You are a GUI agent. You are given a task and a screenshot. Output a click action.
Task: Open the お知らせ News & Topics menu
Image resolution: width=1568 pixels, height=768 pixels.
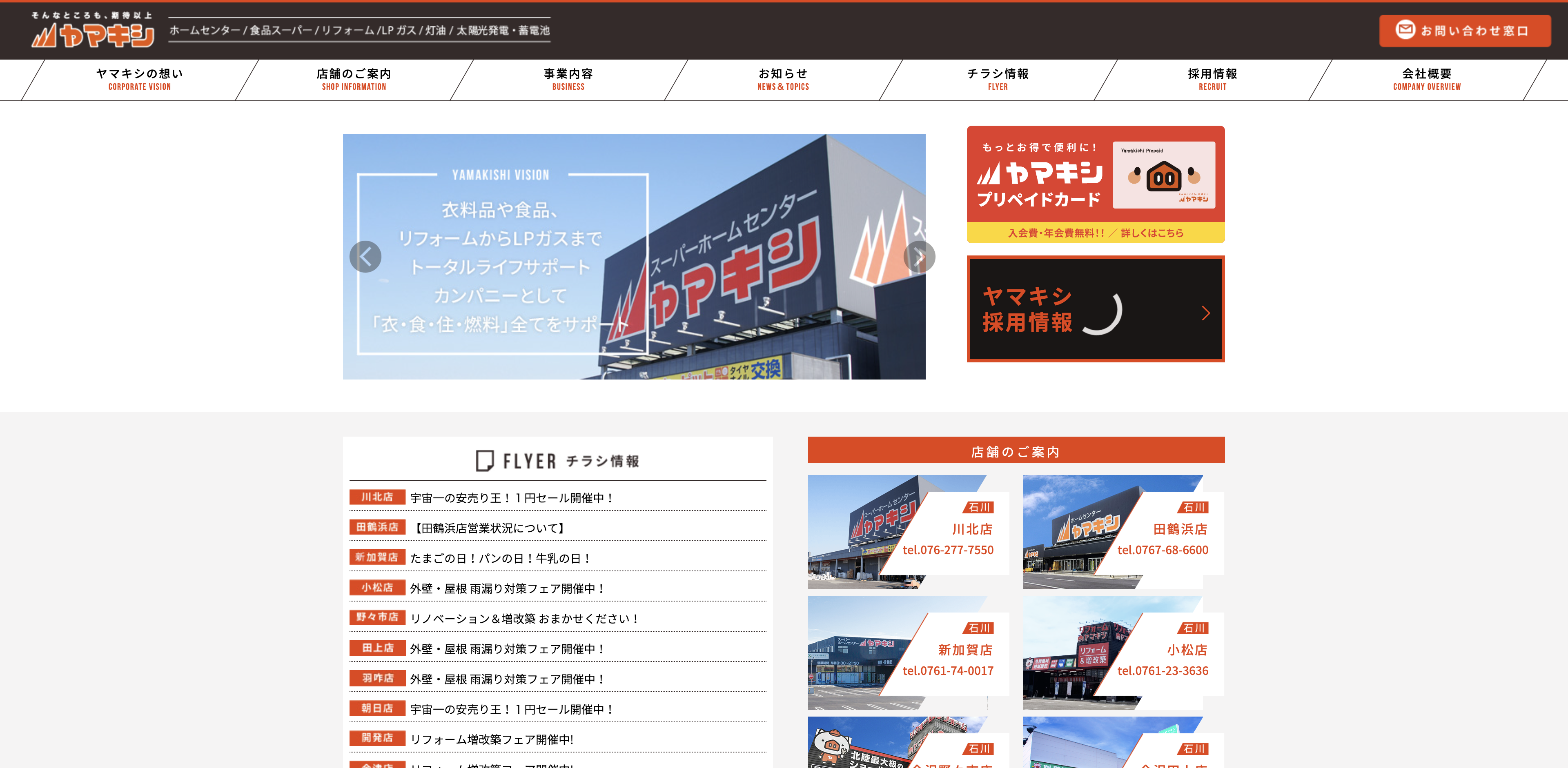[x=783, y=80]
